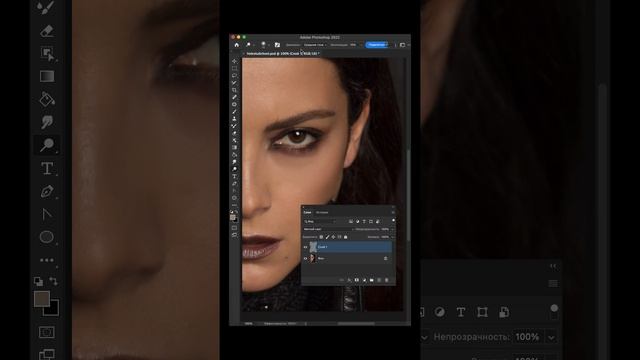Toggle pixel layer filter in the small Layers panel
640x360 pixels.
[351, 221]
